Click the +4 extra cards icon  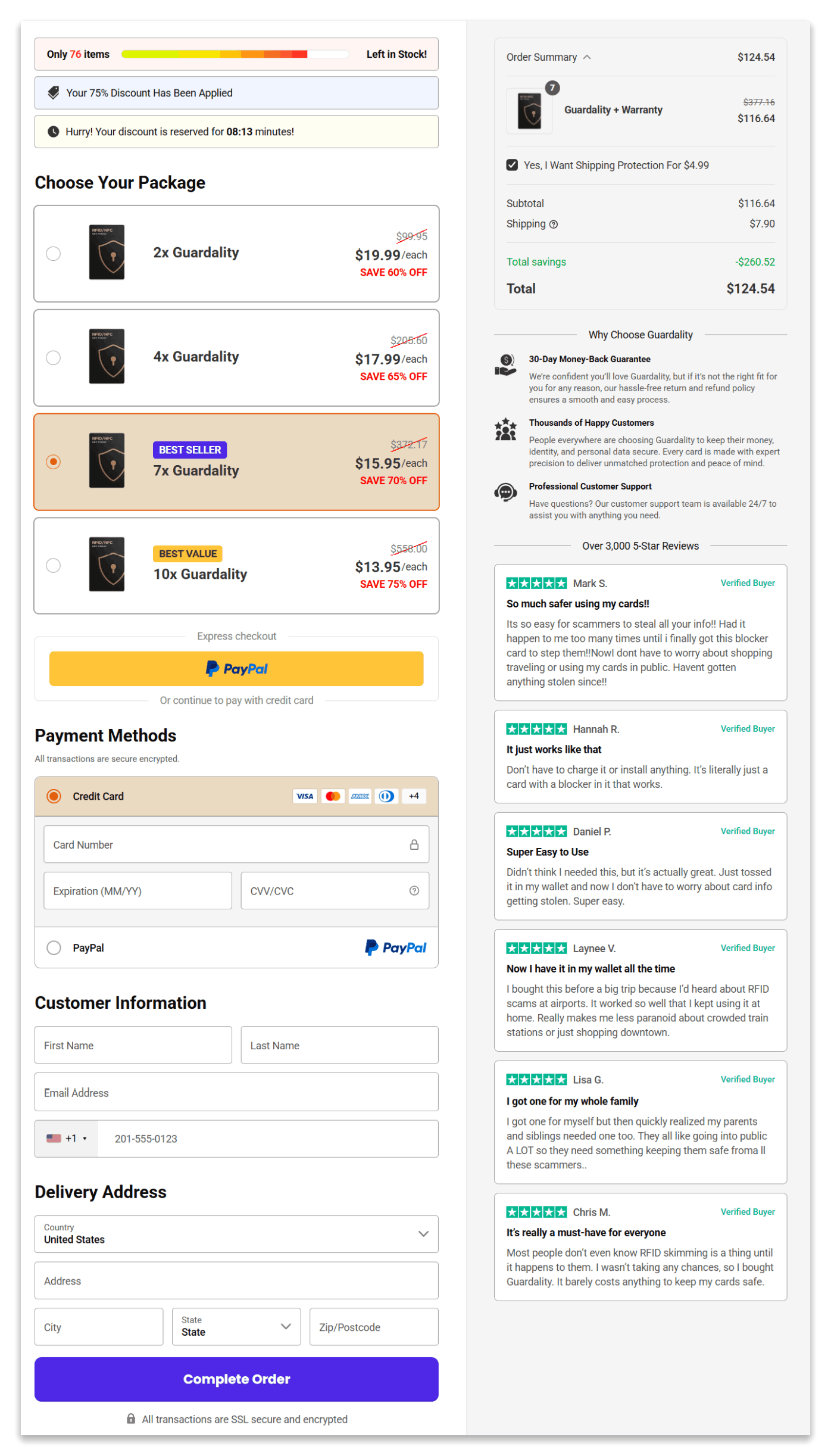[414, 796]
